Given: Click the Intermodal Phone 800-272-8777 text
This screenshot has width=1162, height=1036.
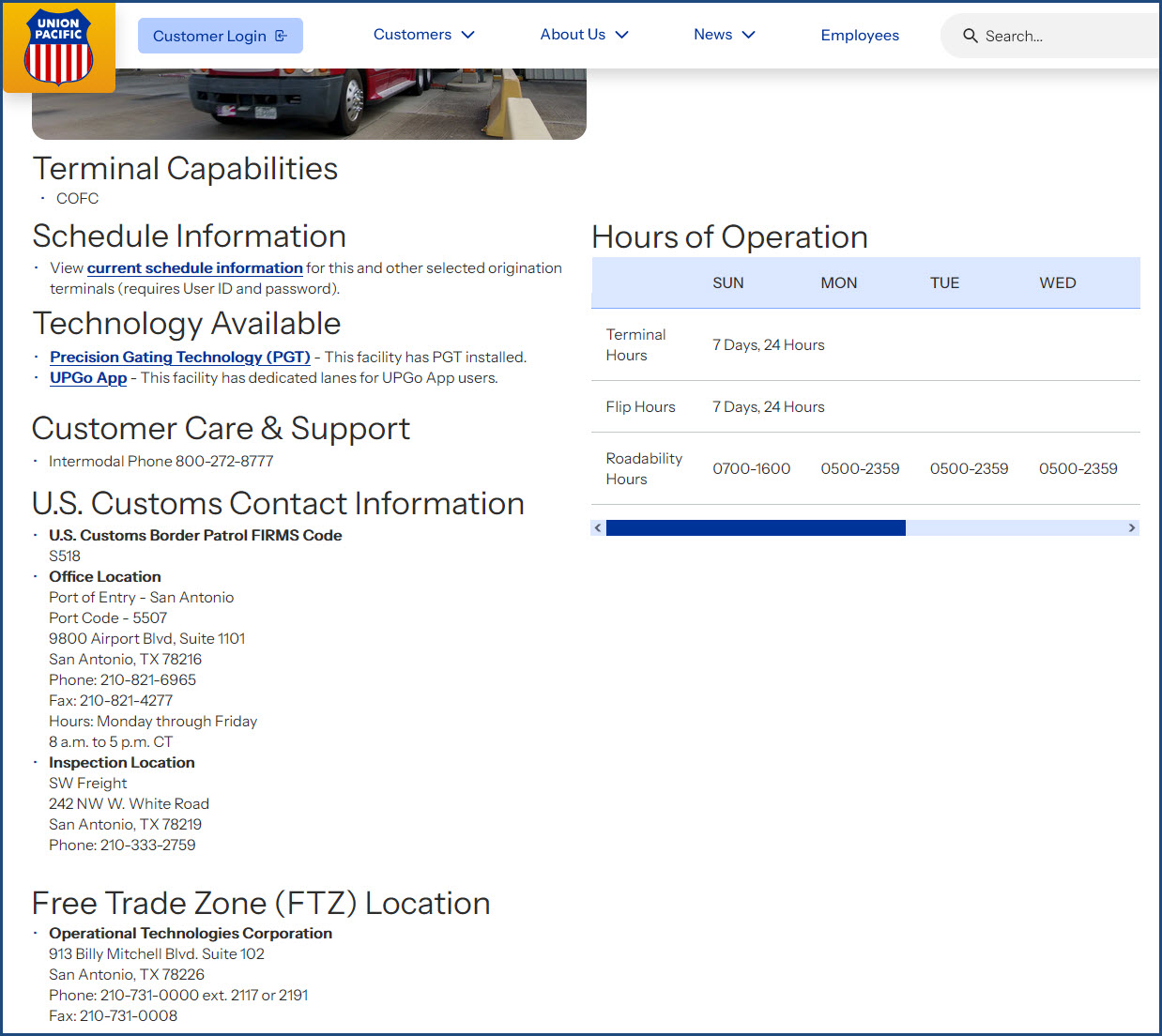Looking at the screenshot, I should click(161, 462).
